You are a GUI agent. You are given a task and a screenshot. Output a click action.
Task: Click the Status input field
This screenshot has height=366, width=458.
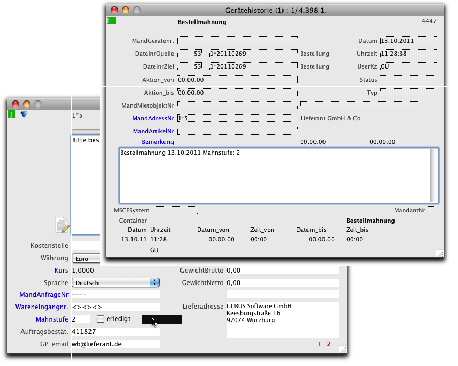(408, 79)
